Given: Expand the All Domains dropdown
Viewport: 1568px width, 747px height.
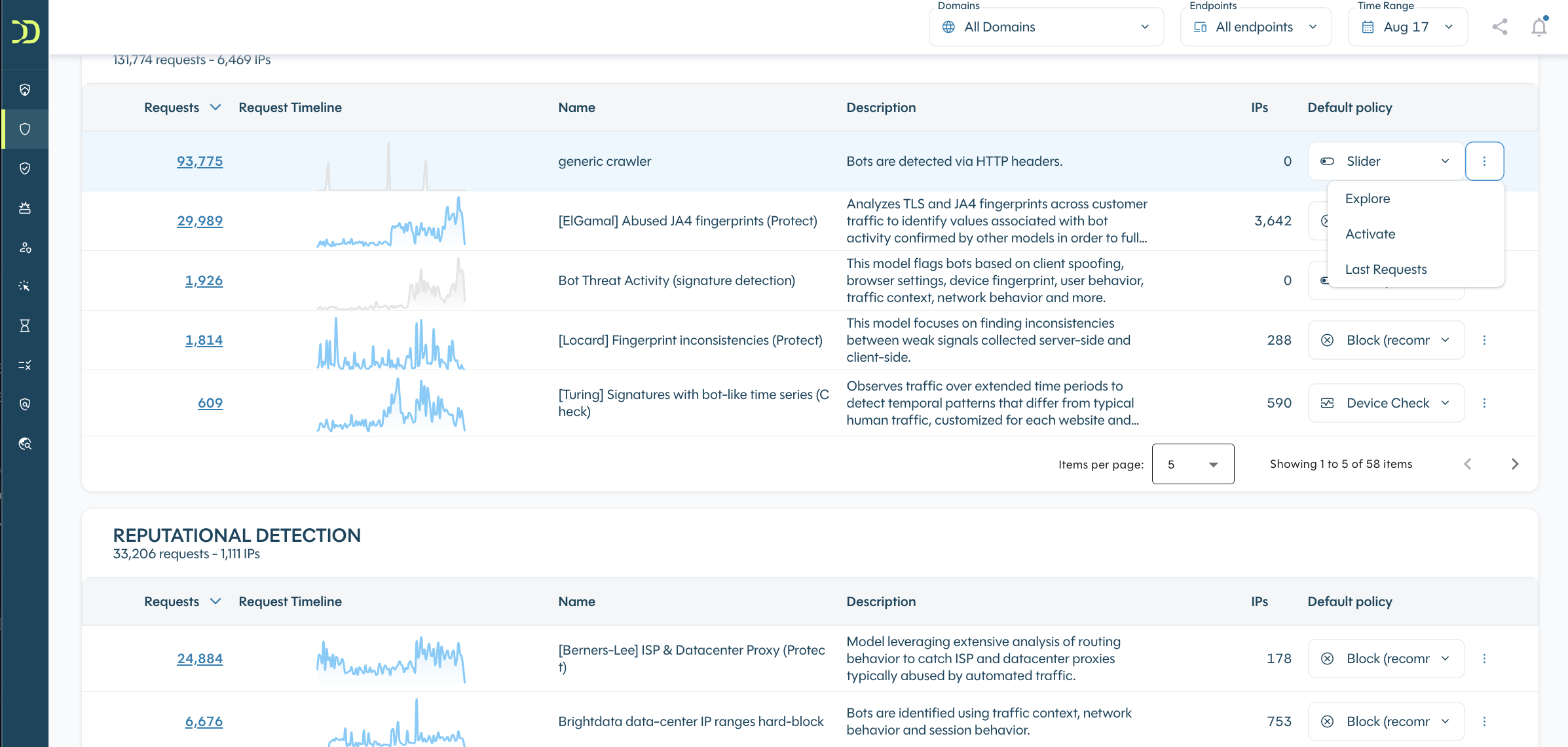Looking at the screenshot, I should click(1046, 27).
